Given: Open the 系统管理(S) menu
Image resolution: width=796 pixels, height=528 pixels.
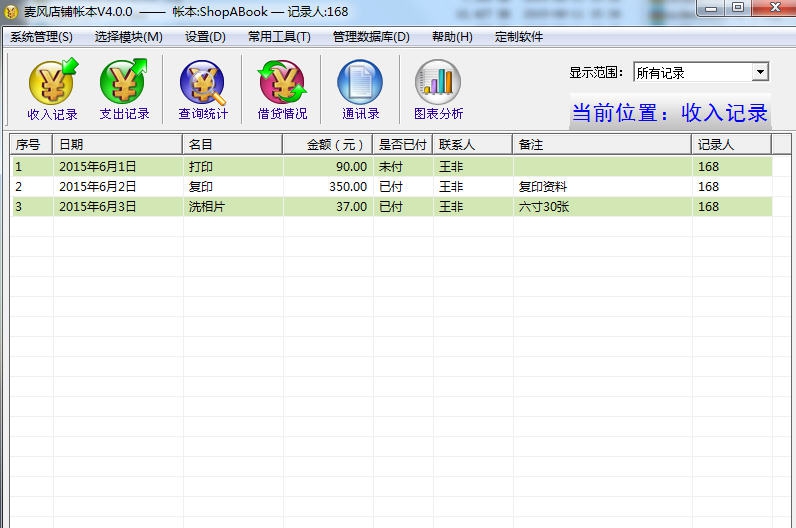Looking at the screenshot, I should 42,37.
